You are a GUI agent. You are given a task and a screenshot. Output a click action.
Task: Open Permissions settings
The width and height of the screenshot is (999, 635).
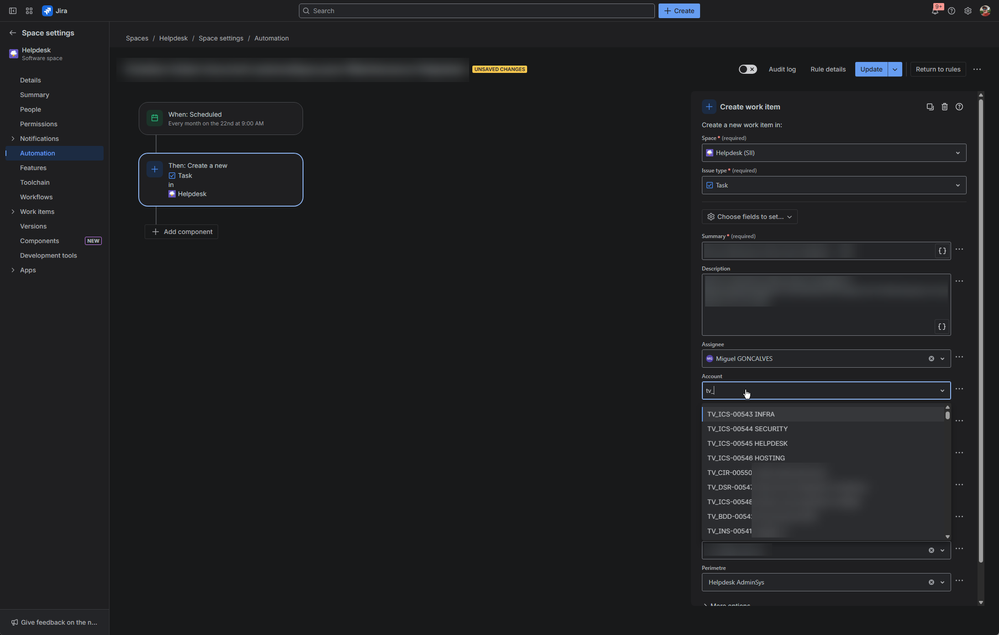(x=38, y=124)
